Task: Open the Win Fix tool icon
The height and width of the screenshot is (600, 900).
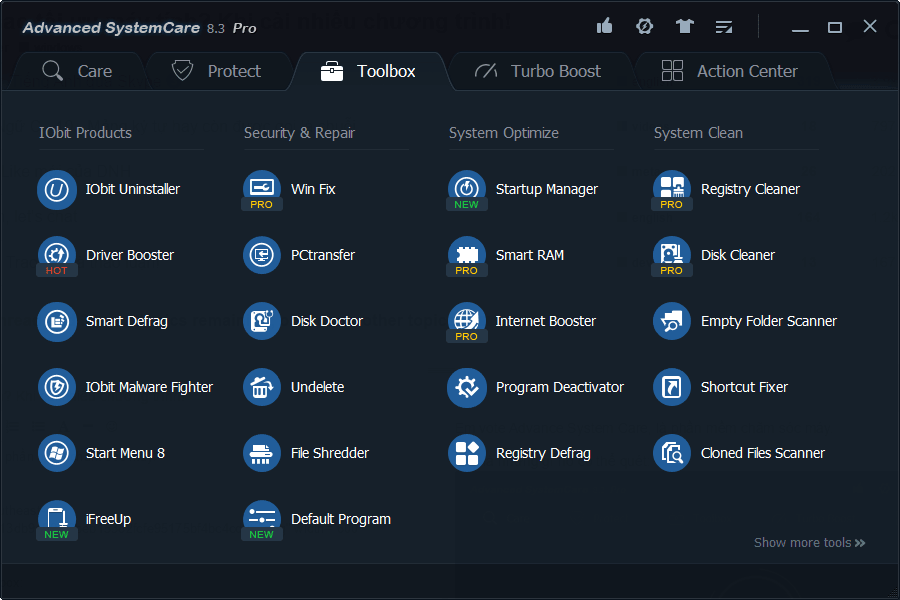Action: 262,190
